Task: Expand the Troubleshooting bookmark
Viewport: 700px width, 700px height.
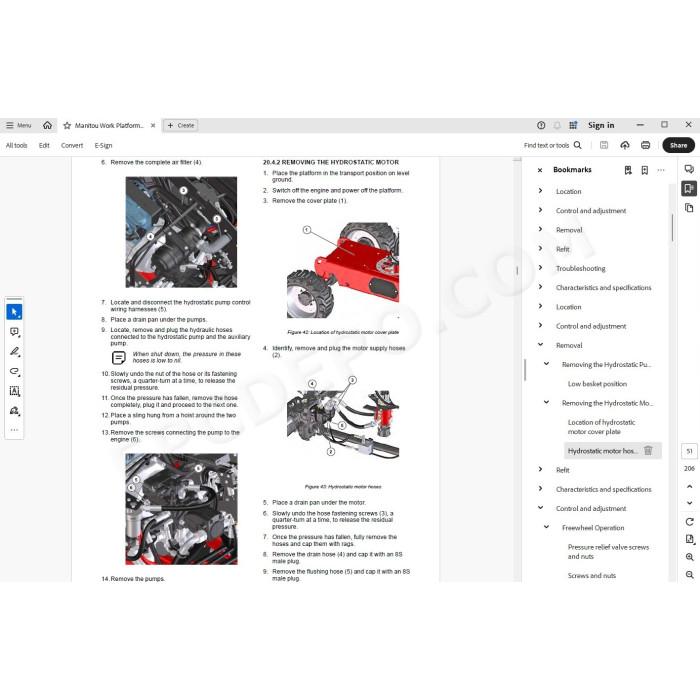Action: [x=540, y=267]
